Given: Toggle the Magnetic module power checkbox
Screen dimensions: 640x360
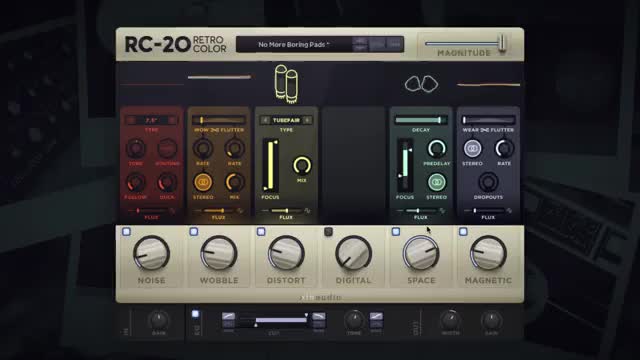Looking at the screenshot, I should pyautogui.click(x=463, y=232).
